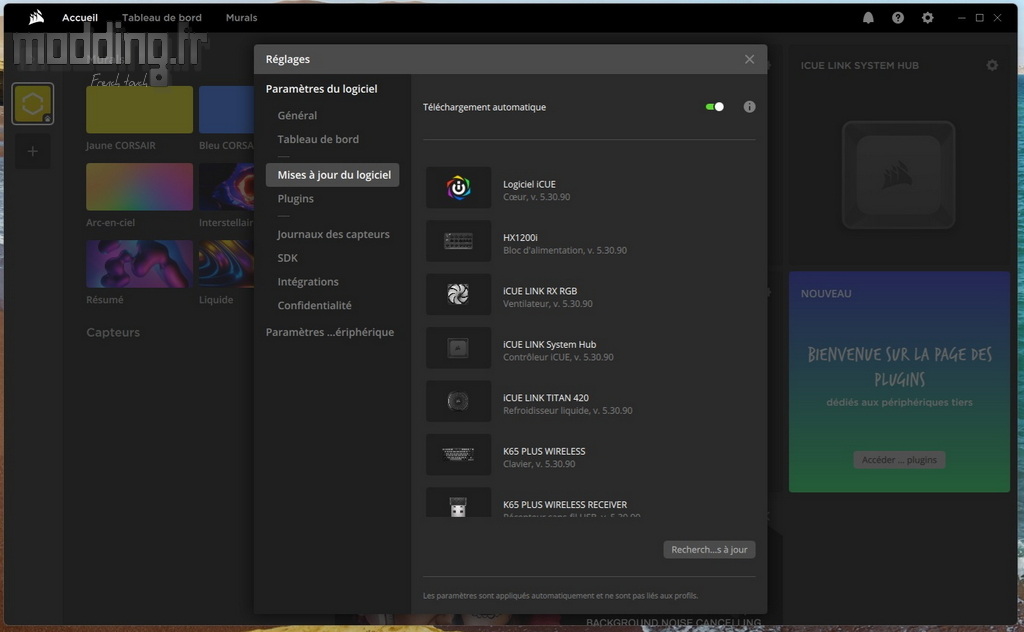
Task: Select the yellow hexagon profile icon
Action: [x=33, y=104]
